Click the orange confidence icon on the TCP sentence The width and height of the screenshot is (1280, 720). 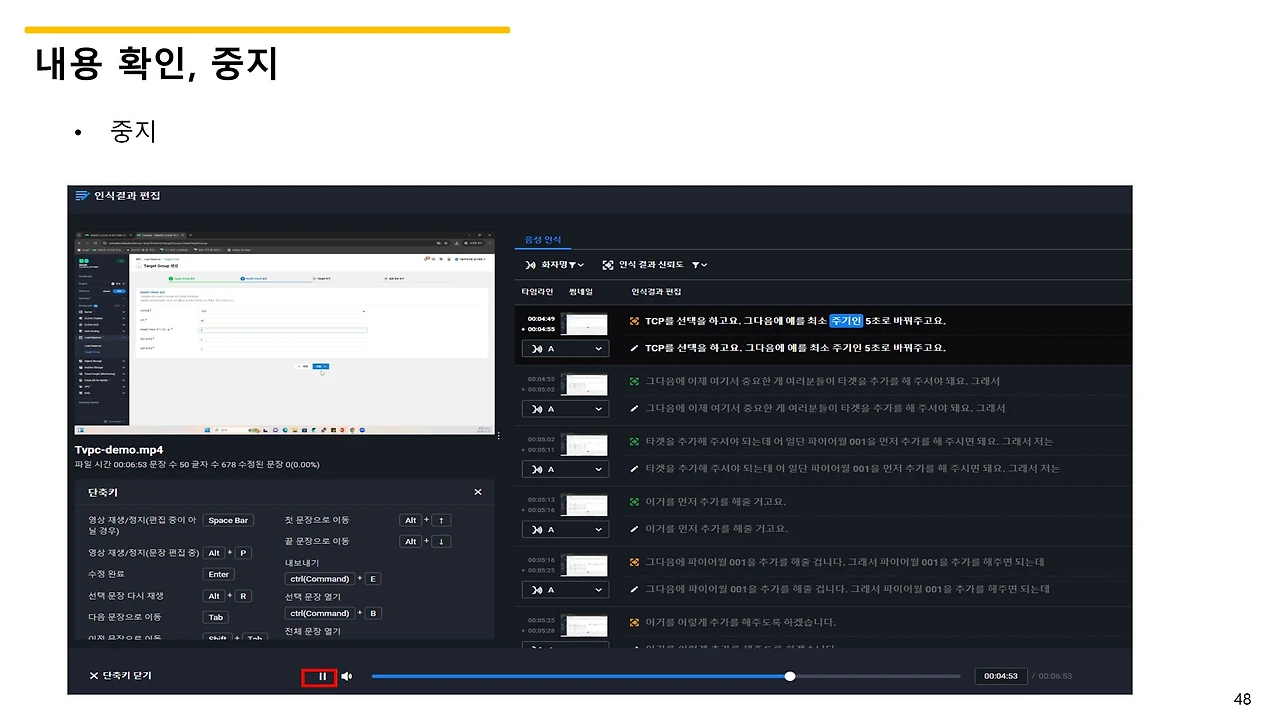(634, 321)
